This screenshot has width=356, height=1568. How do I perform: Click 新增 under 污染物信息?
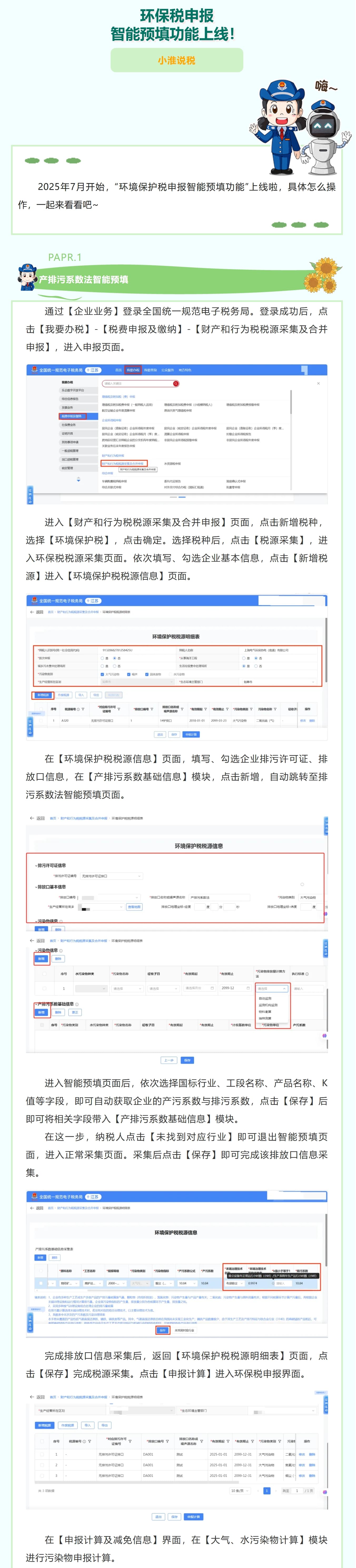pos(41,959)
